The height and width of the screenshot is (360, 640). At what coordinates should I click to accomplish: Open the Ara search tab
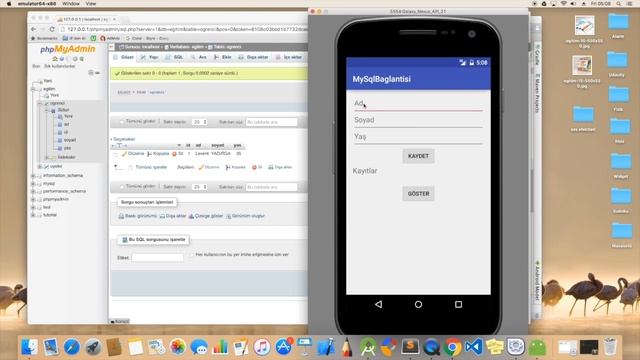(199, 58)
